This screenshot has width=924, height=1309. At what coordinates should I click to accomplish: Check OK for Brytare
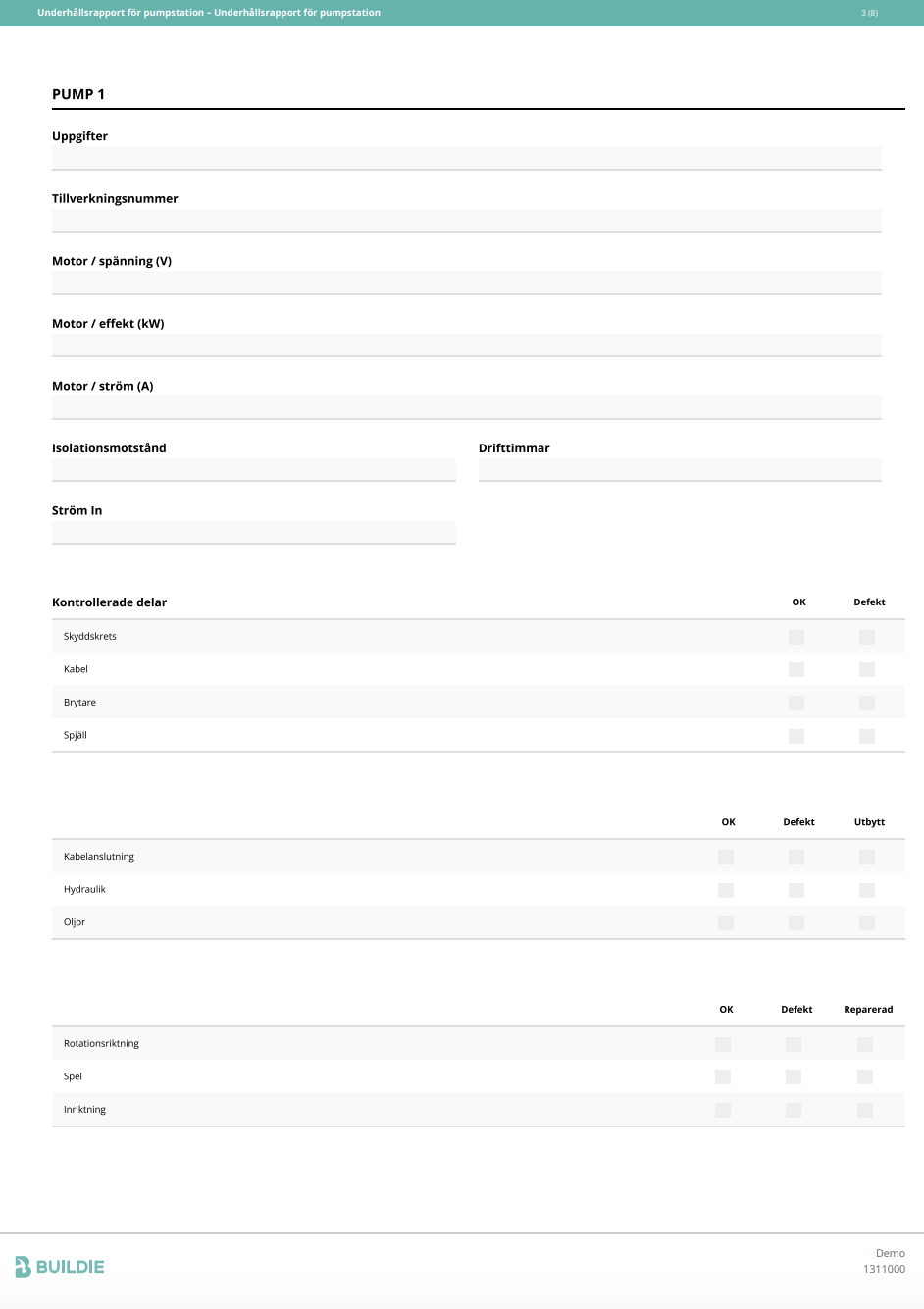pyautogui.click(x=796, y=703)
